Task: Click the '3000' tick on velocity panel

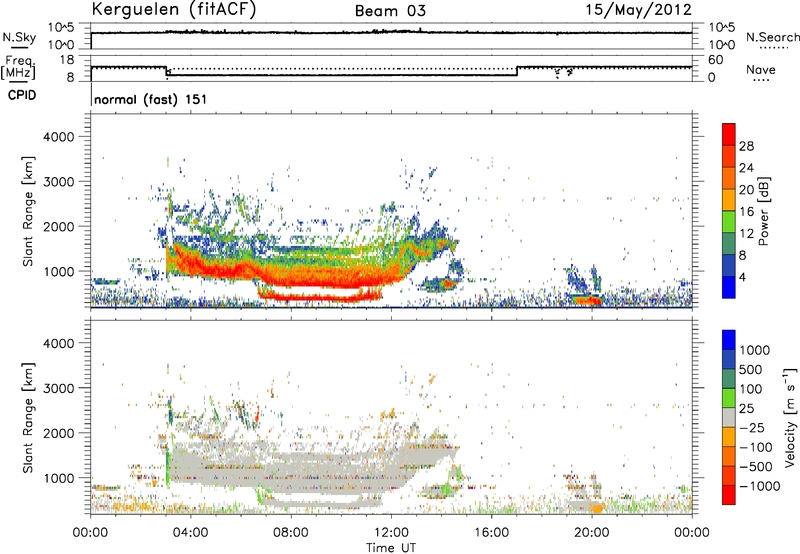Action: [58, 388]
